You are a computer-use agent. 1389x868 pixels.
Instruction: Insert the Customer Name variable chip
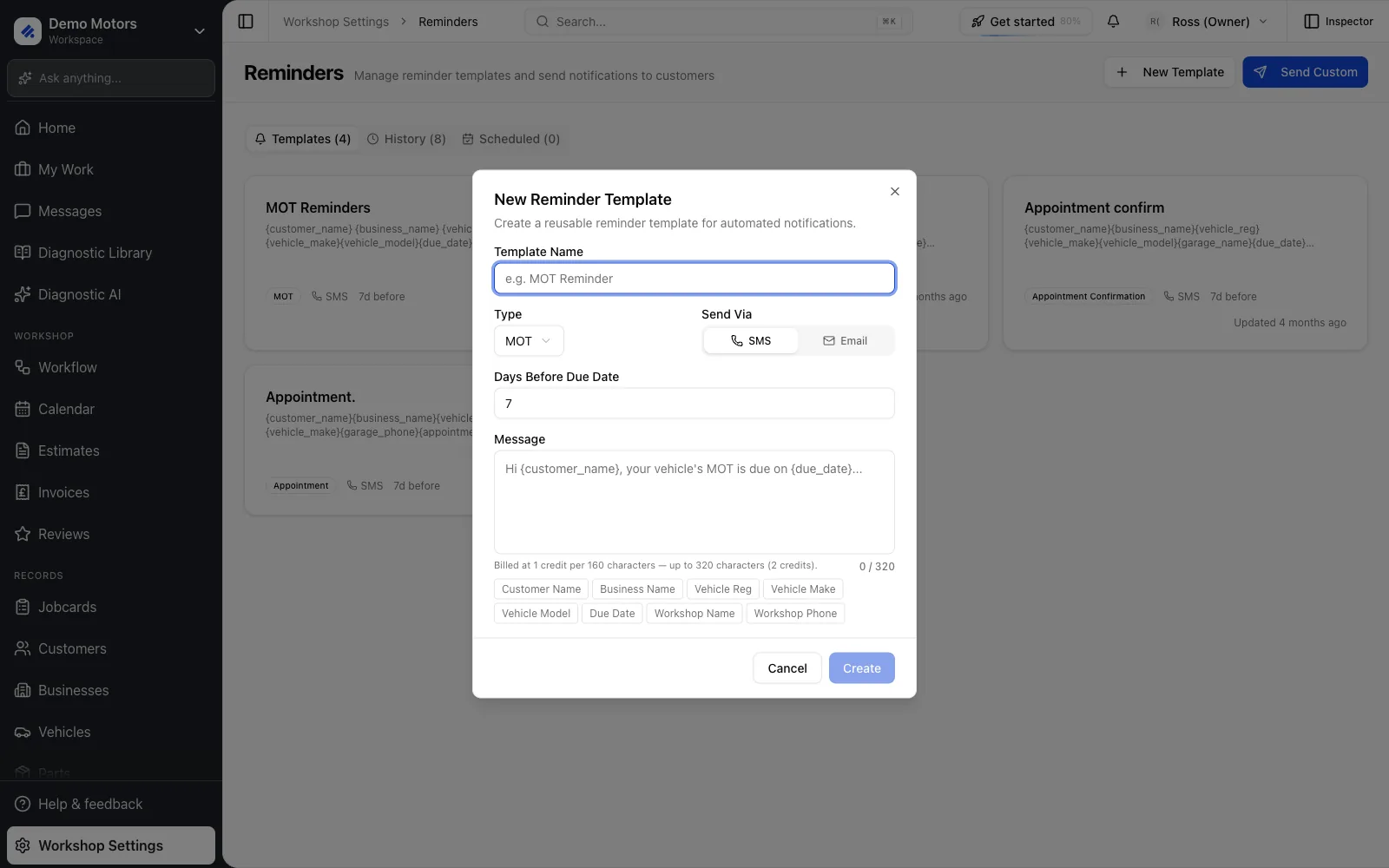pyautogui.click(x=541, y=589)
